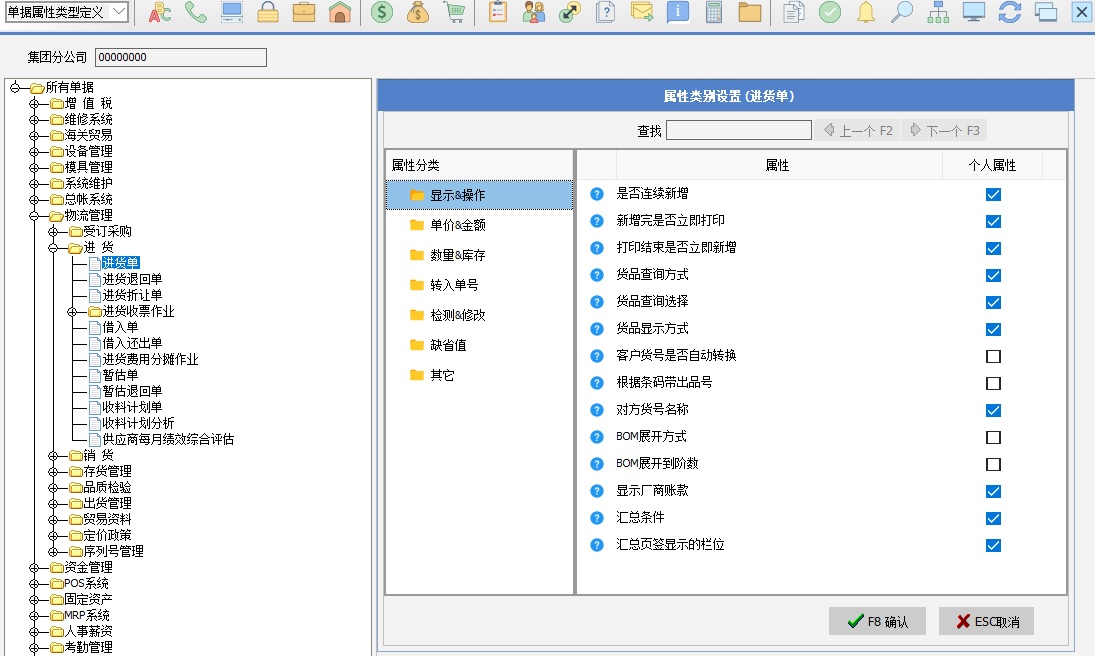Click the blue refresh arrows icon
Viewport: 1095px width, 656px height.
[x=1010, y=12]
